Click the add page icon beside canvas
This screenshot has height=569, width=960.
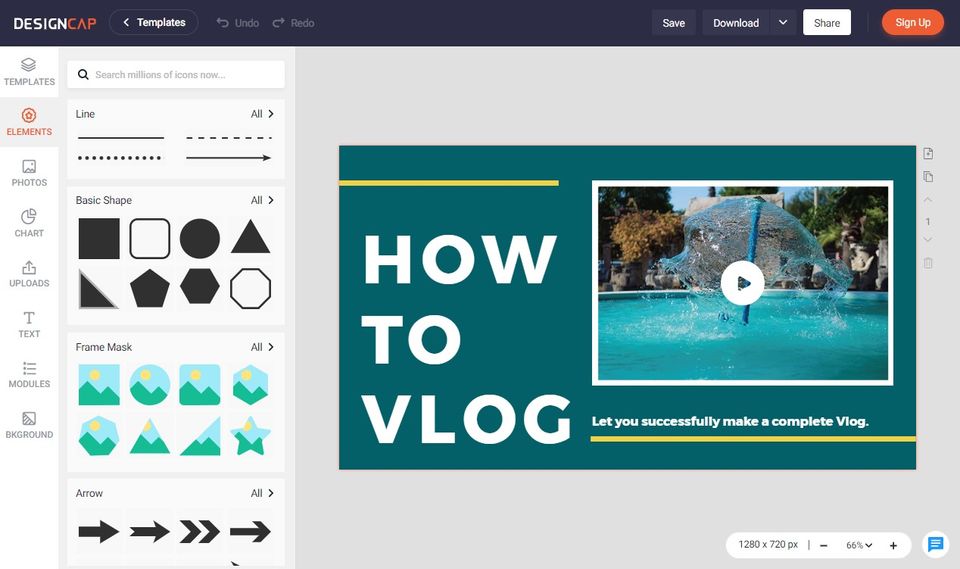pyautogui.click(x=928, y=153)
